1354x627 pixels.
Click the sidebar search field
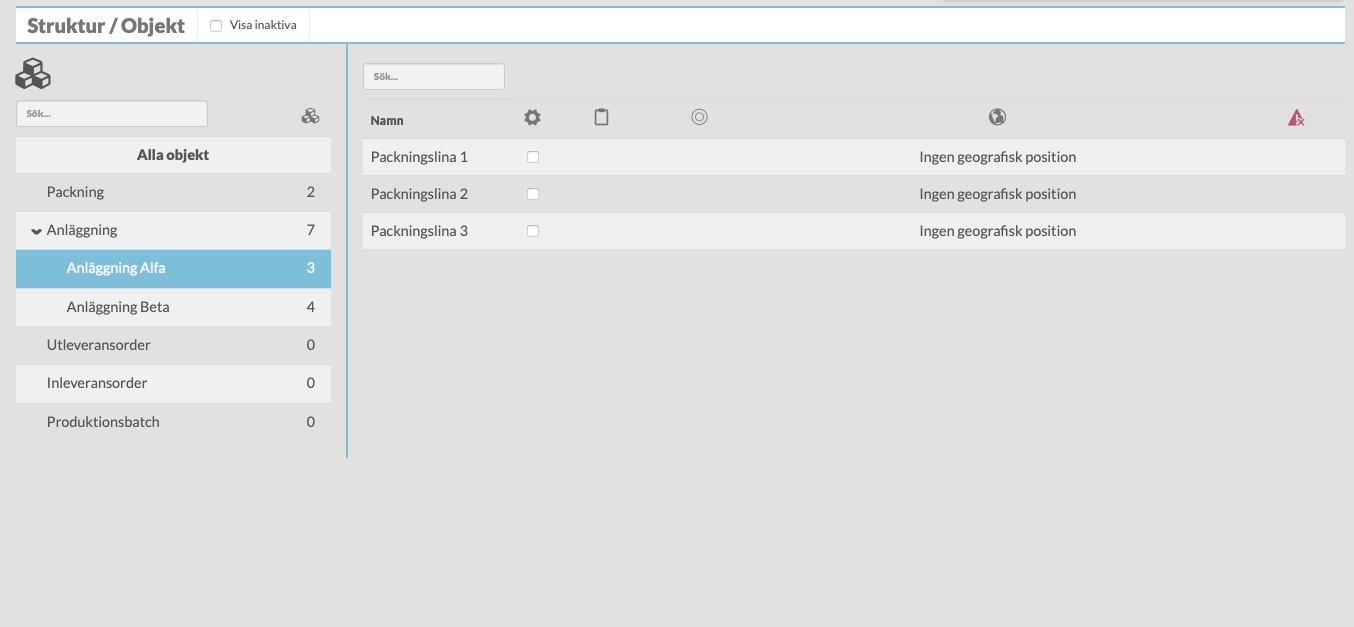(112, 114)
